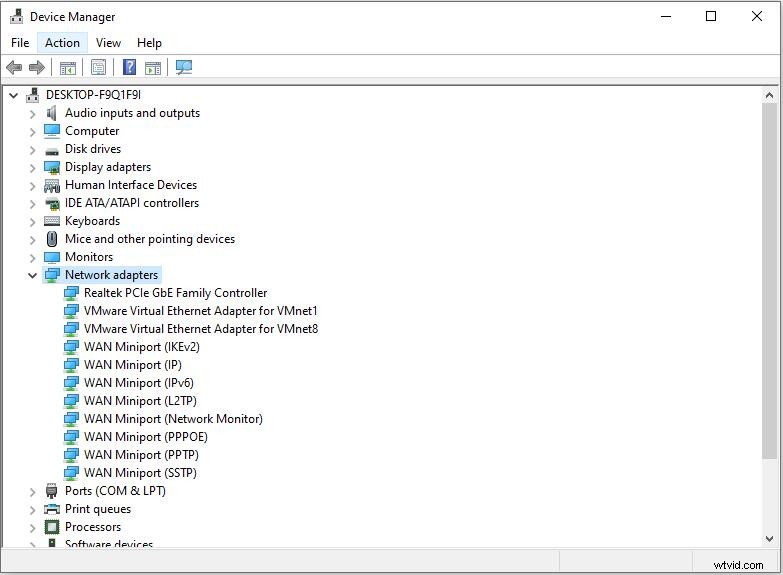Screen dimensions: 783x575
Task: Maximize the Device Manager window
Action: click(711, 16)
